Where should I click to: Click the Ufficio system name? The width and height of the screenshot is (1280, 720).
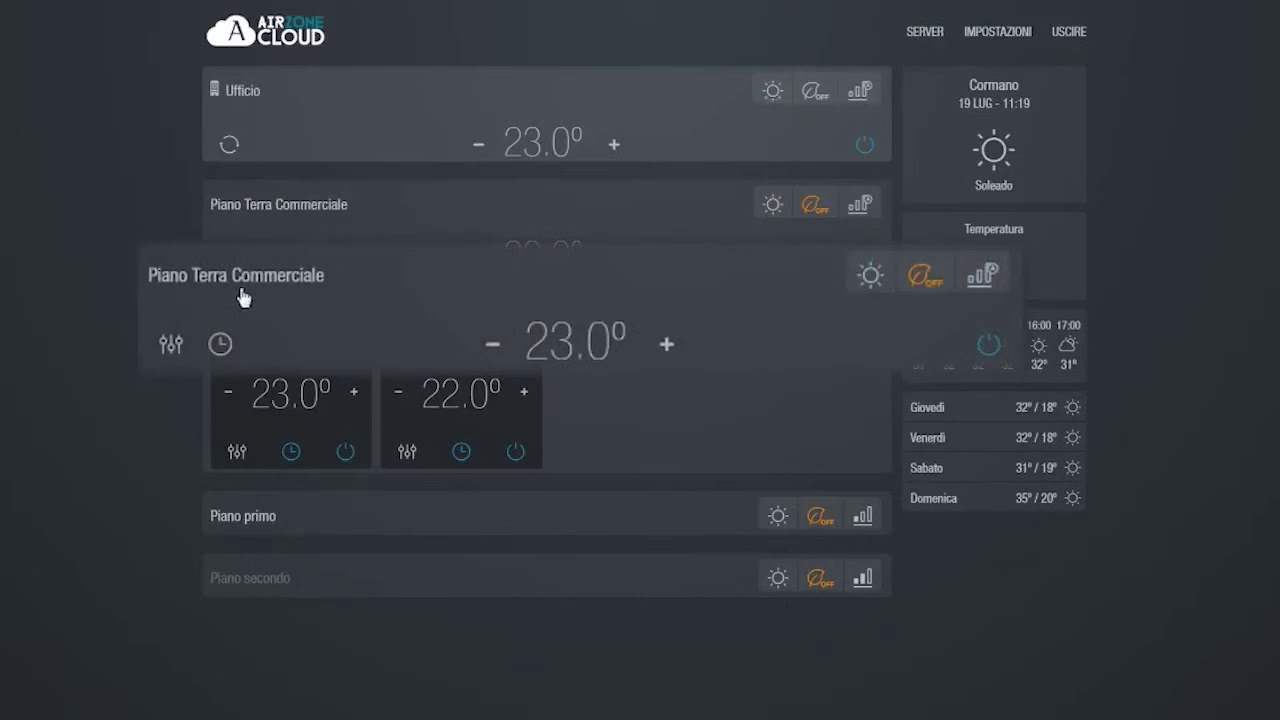pos(242,91)
